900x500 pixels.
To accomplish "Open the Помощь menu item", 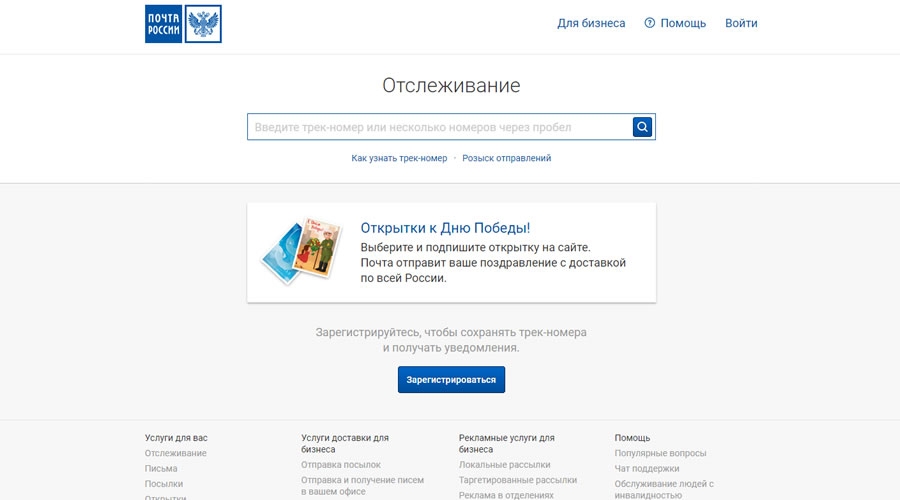I will click(683, 24).
